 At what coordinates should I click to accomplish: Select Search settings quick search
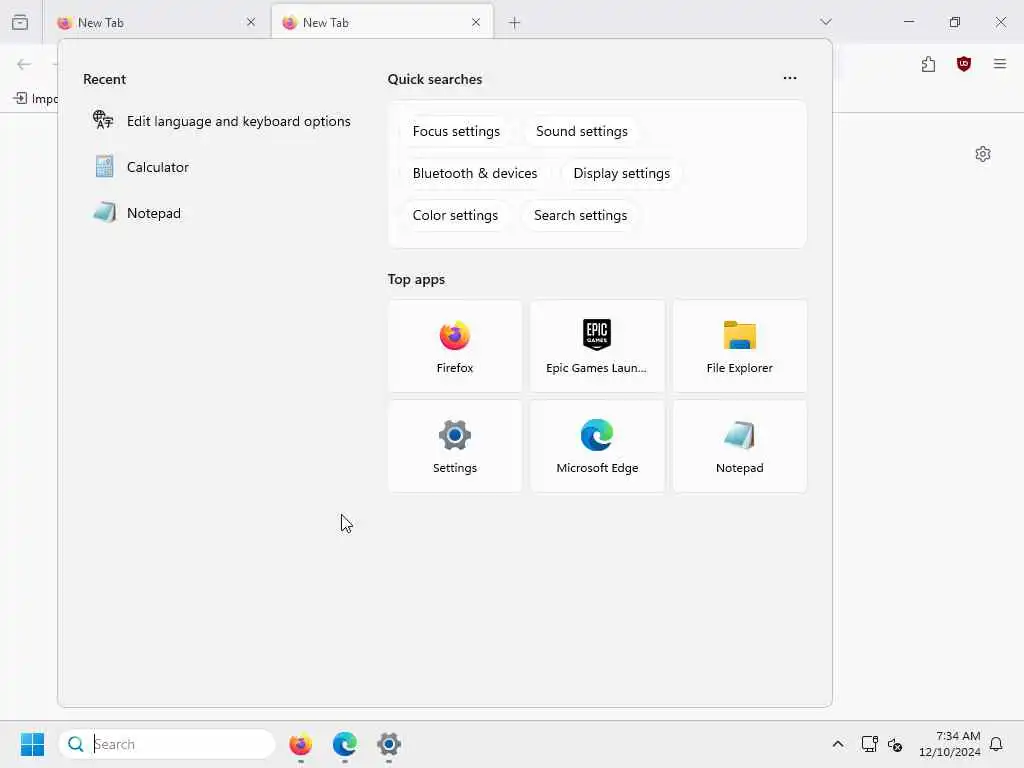(x=580, y=215)
